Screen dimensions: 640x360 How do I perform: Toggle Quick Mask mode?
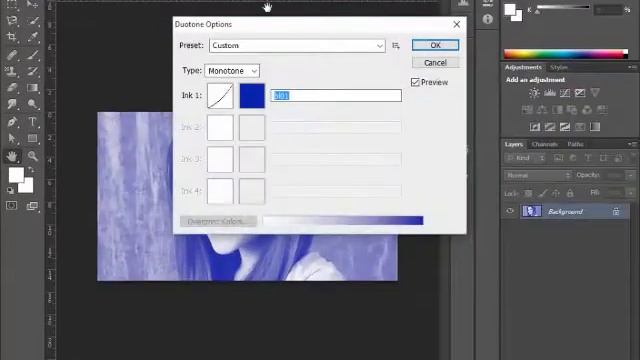(x=11, y=205)
